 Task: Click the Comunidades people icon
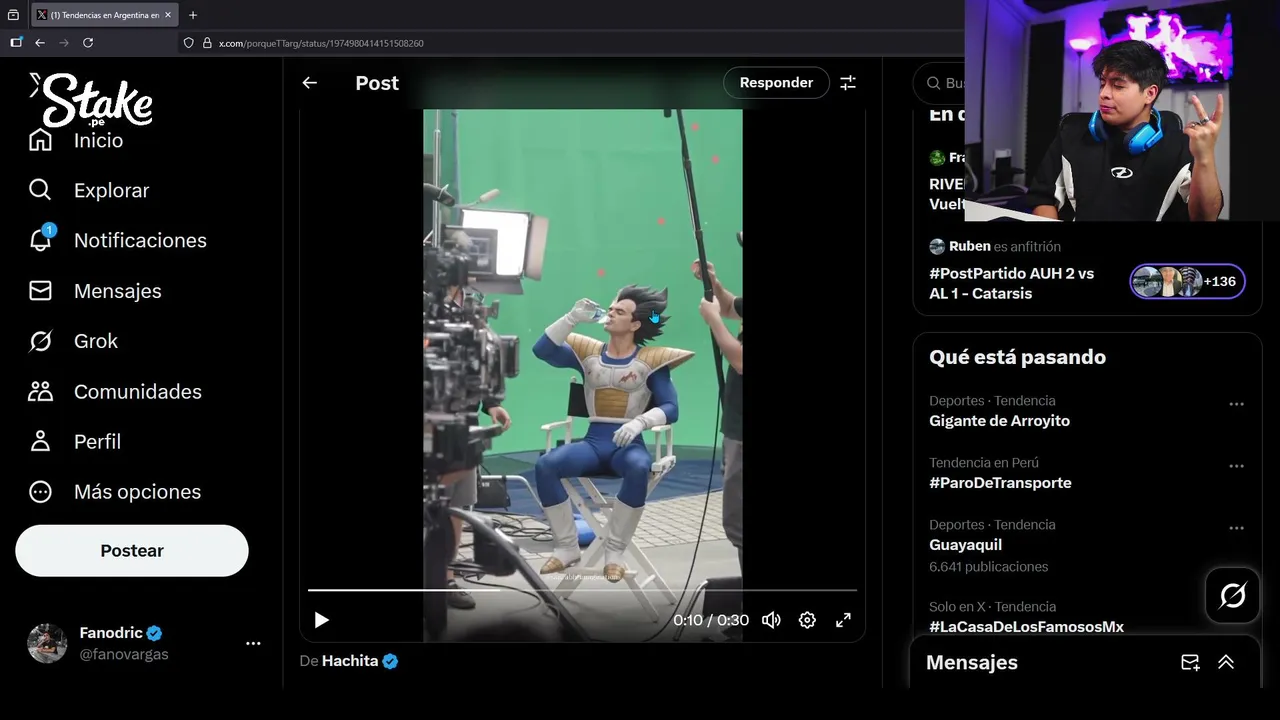(40, 391)
